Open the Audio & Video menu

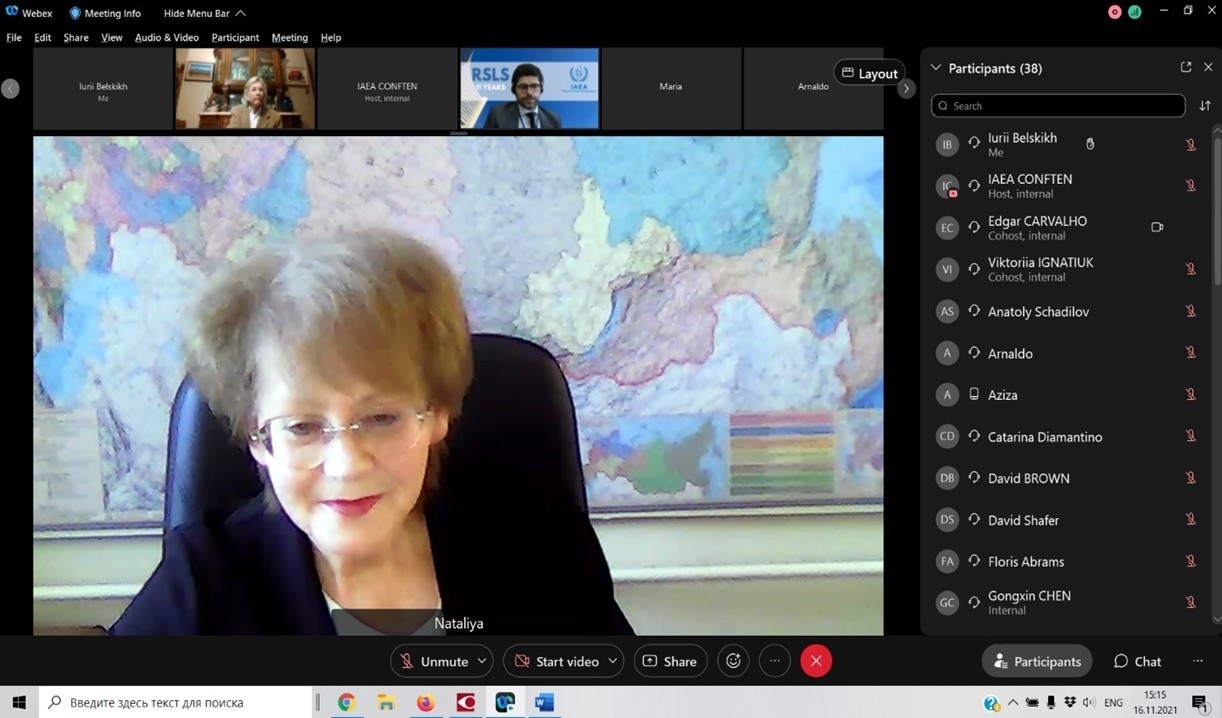point(166,38)
